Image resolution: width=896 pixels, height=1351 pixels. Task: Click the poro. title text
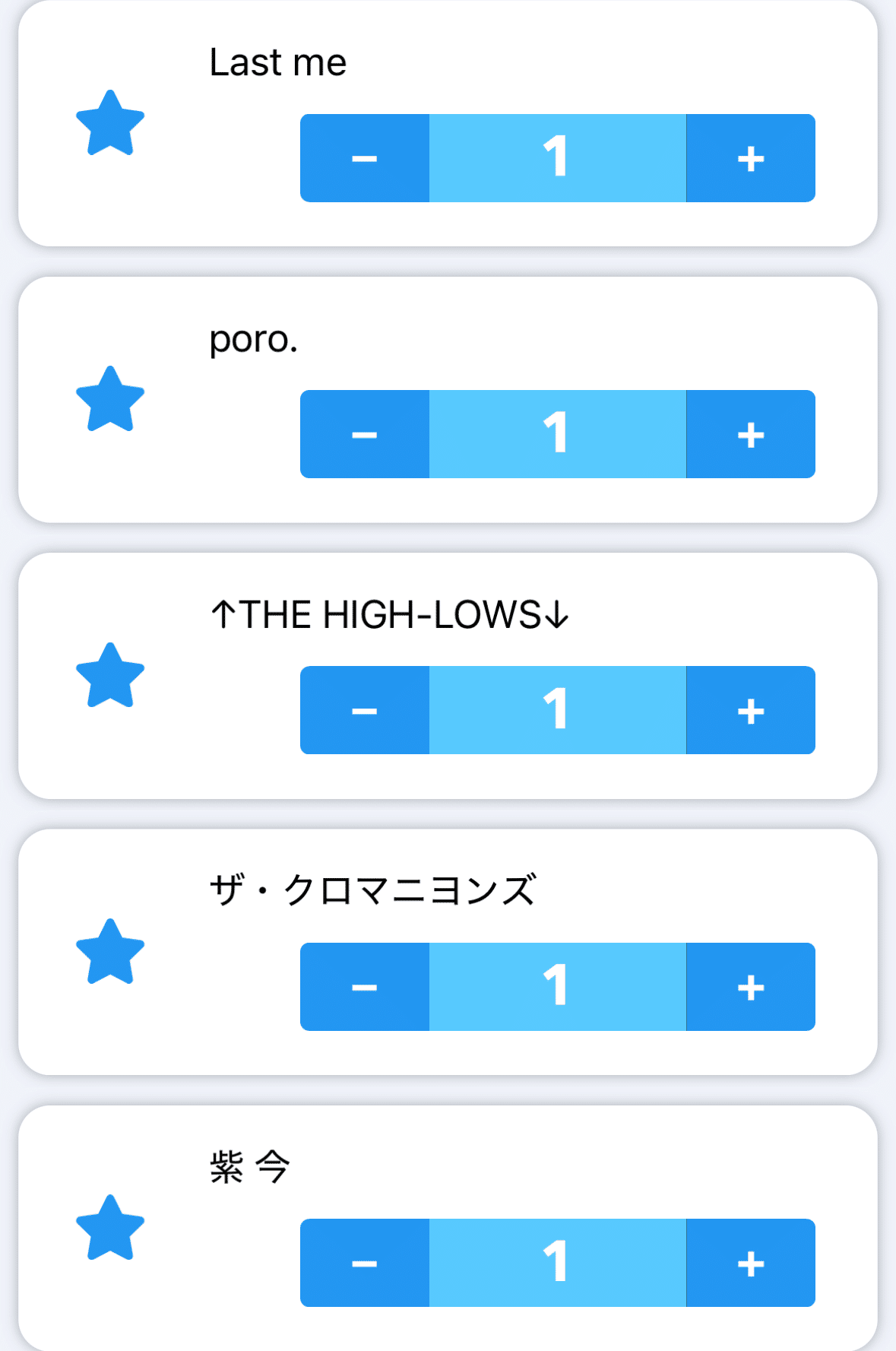[x=253, y=339]
